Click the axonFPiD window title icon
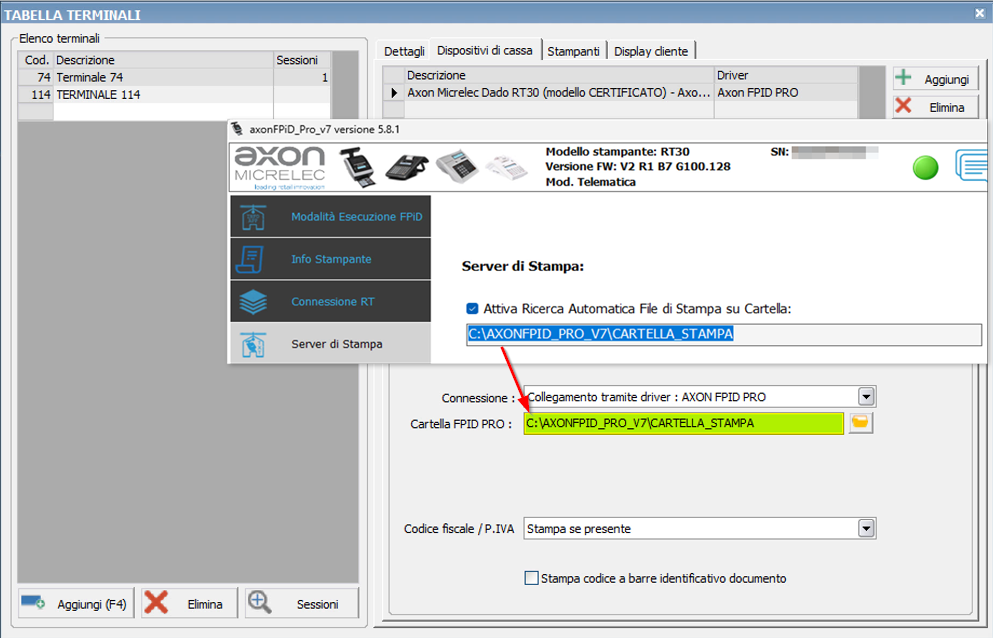The height and width of the screenshot is (638, 993). 237,129
